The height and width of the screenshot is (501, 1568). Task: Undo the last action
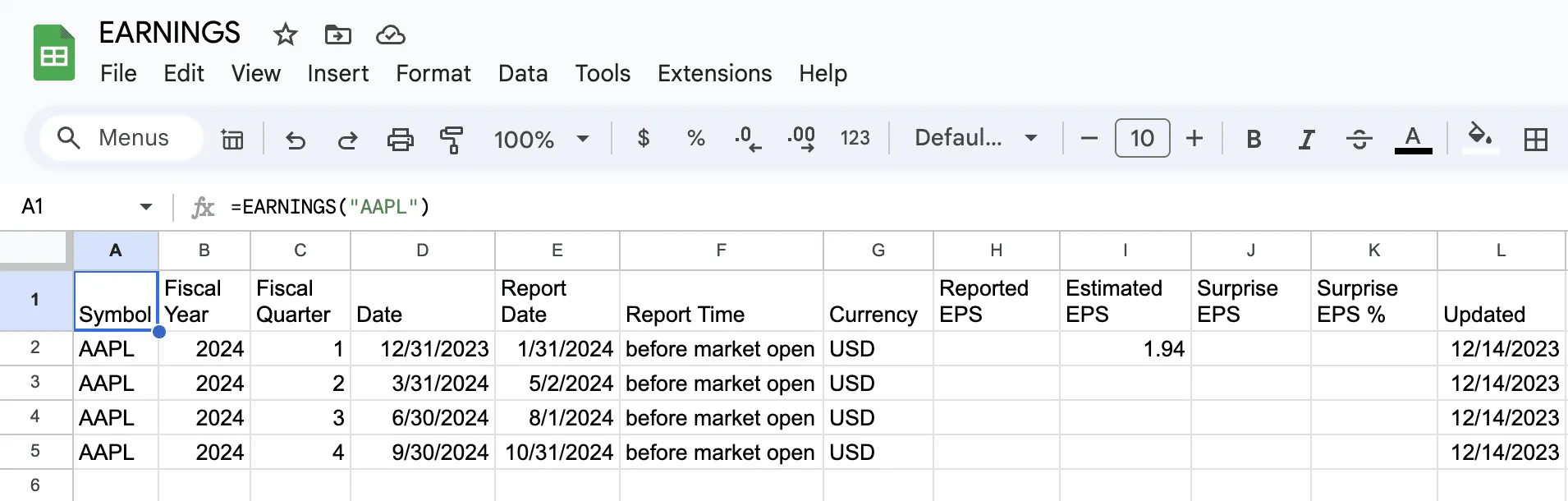click(295, 140)
